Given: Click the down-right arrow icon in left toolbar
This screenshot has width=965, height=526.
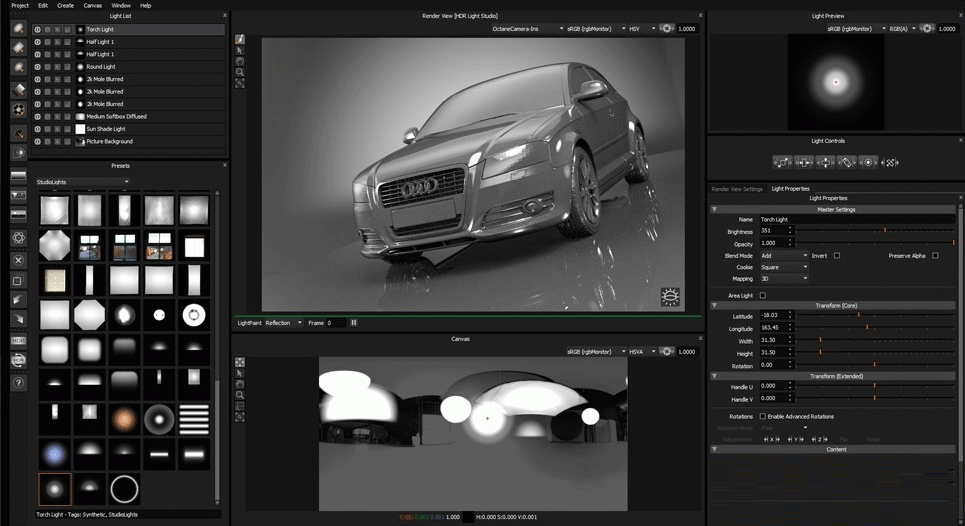Looking at the screenshot, I should 18,319.
